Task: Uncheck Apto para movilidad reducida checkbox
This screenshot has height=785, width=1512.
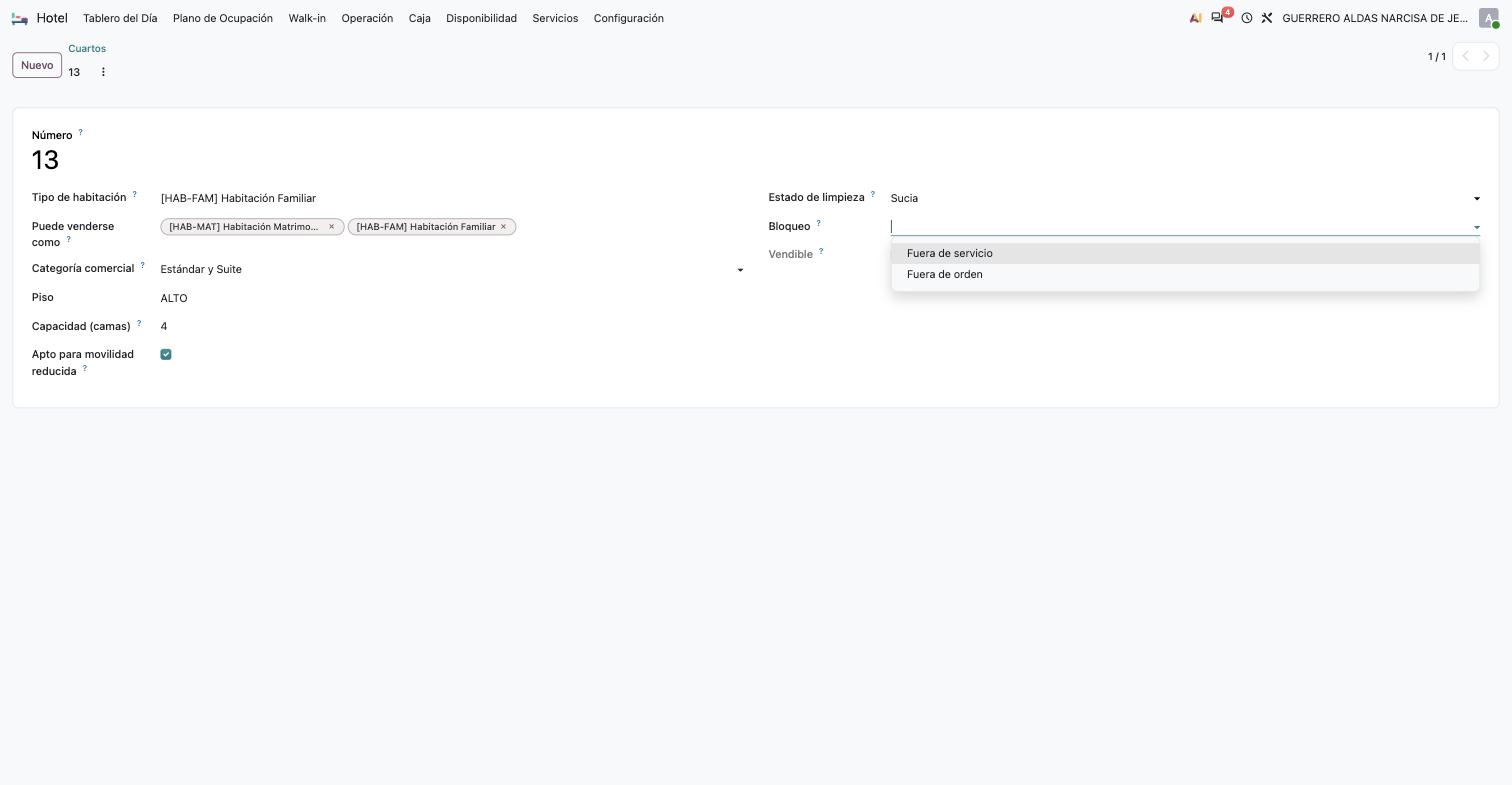Action: [x=166, y=354]
